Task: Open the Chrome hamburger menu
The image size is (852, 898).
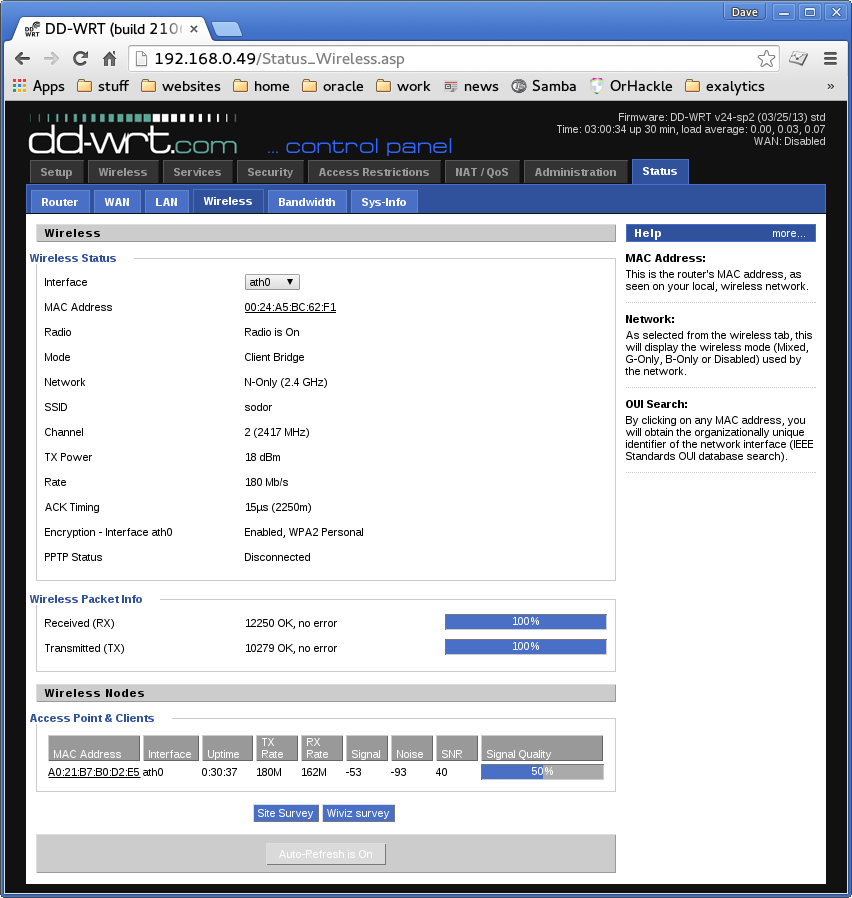Action: click(x=830, y=58)
